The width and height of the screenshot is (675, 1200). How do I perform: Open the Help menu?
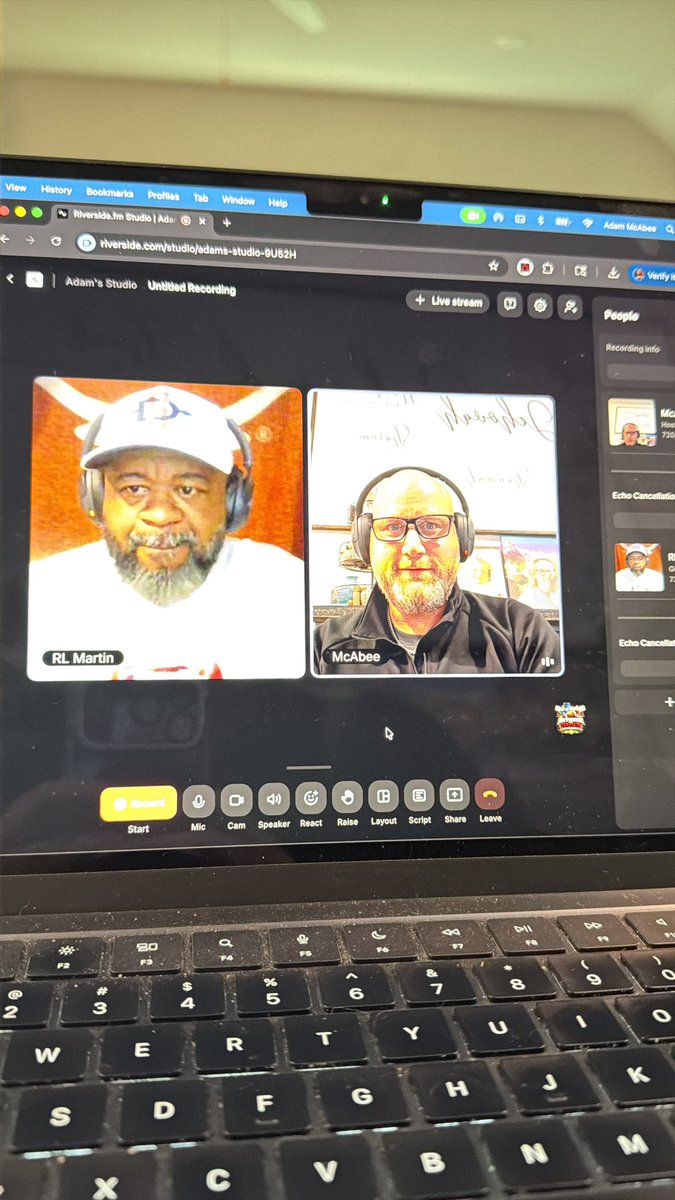click(x=278, y=203)
